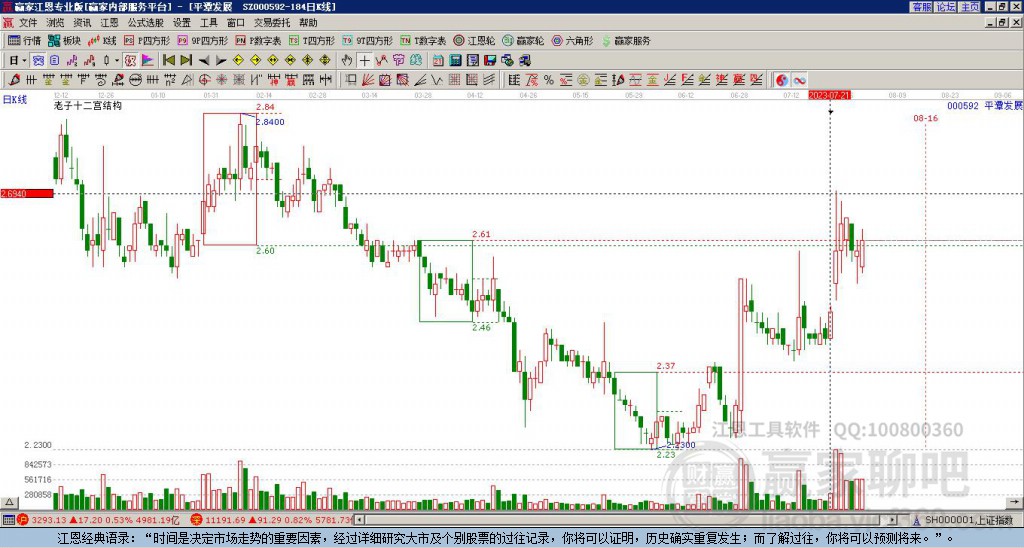Viewport: 1024px width, 548px height.
Task: Open the 设置 menu
Action: [182, 23]
